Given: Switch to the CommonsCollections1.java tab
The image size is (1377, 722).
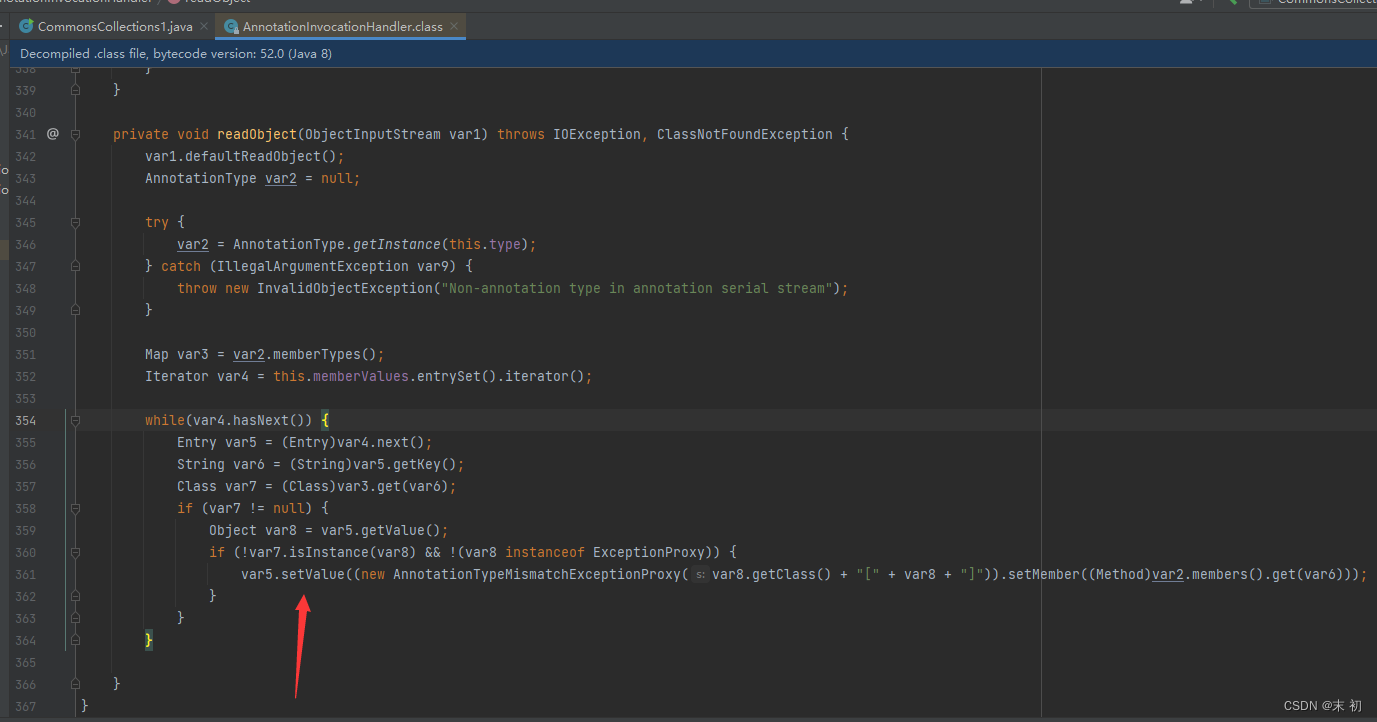Looking at the screenshot, I should [115, 27].
